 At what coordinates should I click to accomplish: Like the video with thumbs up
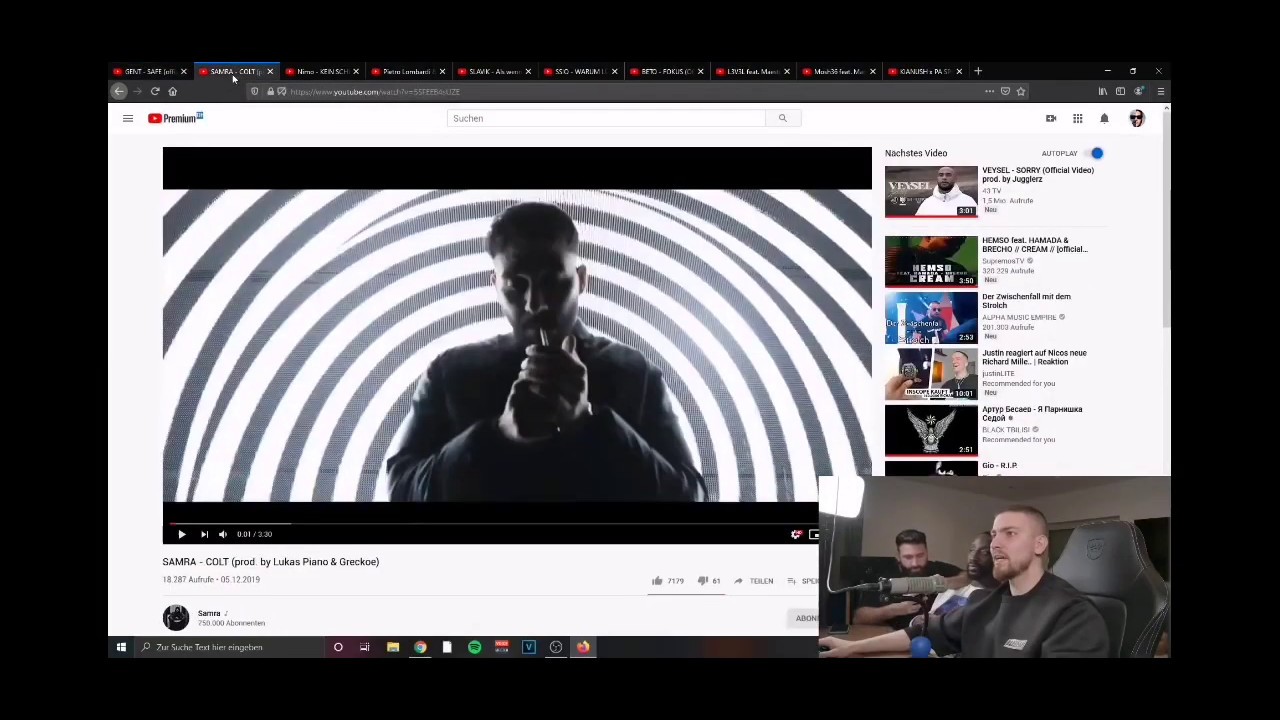[657, 580]
